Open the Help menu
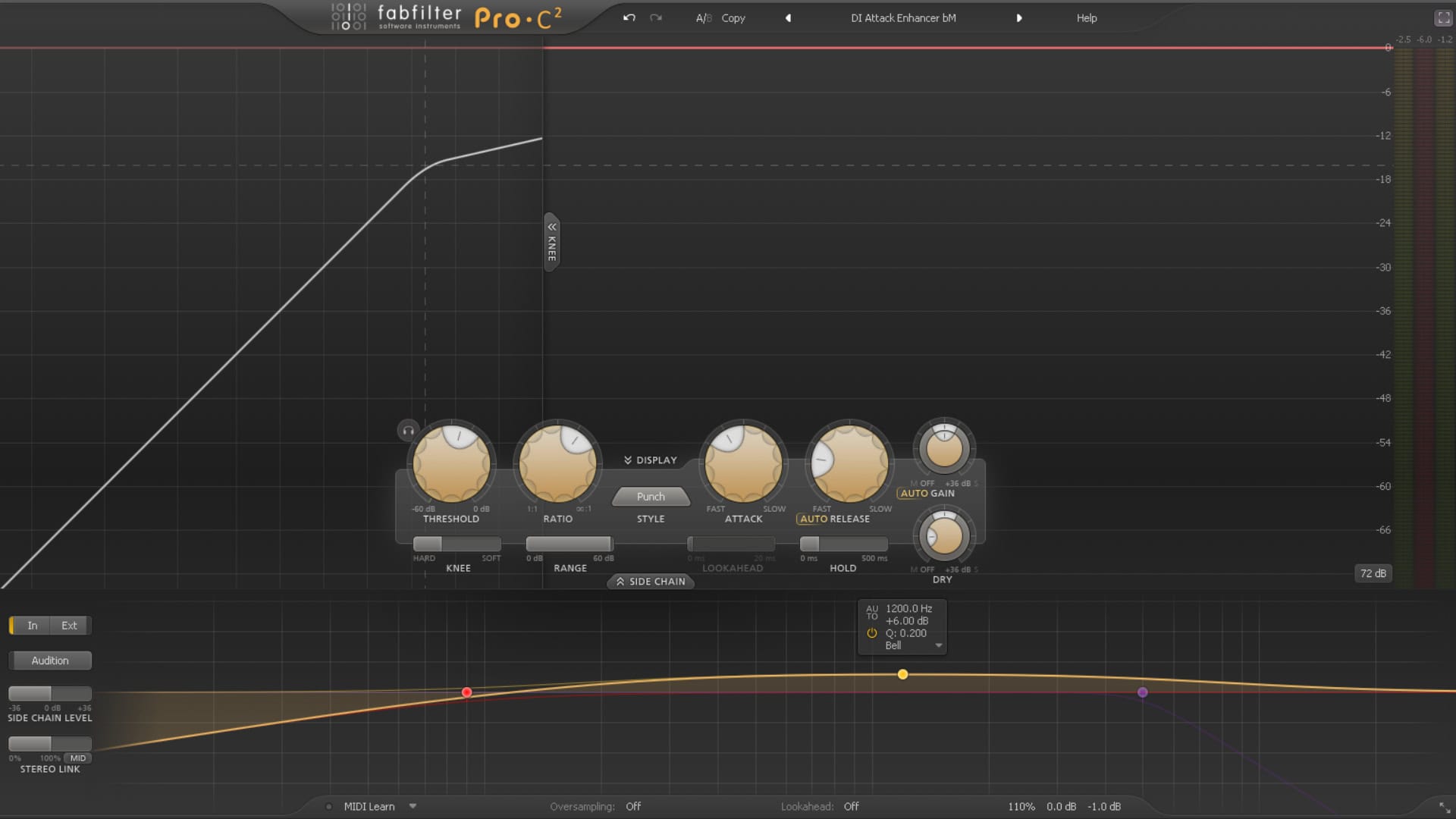The height and width of the screenshot is (819, 1456). 1086,18
